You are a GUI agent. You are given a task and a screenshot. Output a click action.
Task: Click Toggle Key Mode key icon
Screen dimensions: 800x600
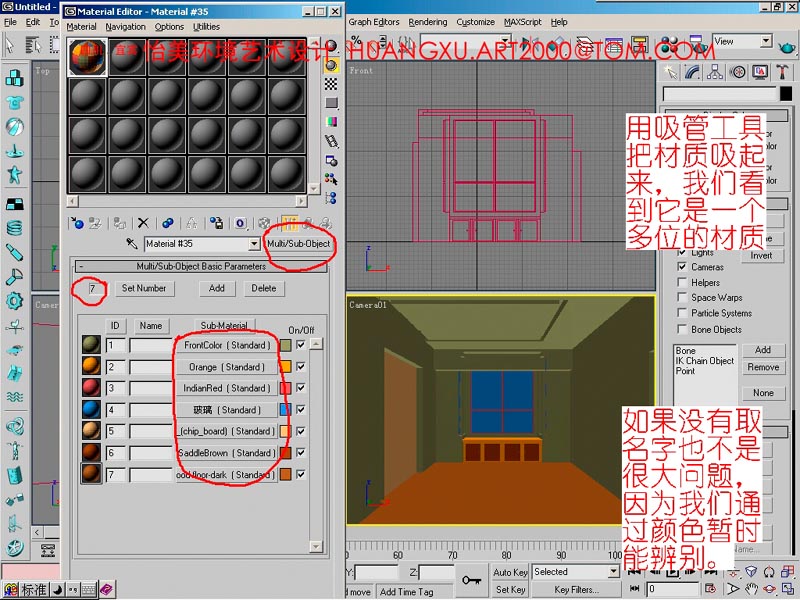tap(471, 580)
